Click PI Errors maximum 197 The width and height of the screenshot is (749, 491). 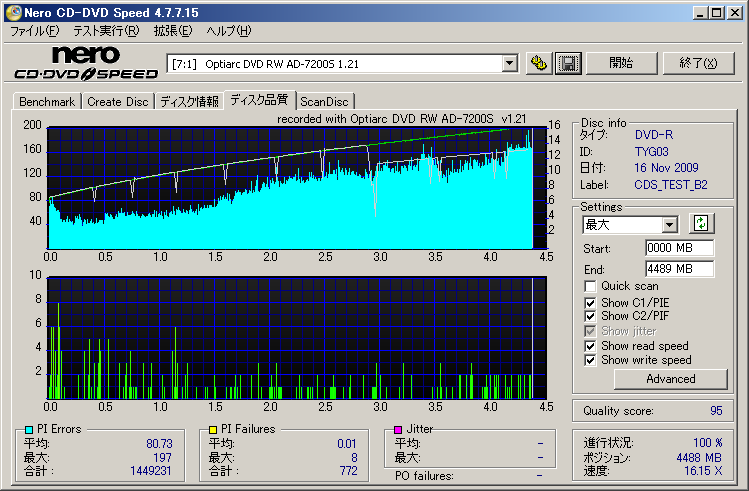162,458
